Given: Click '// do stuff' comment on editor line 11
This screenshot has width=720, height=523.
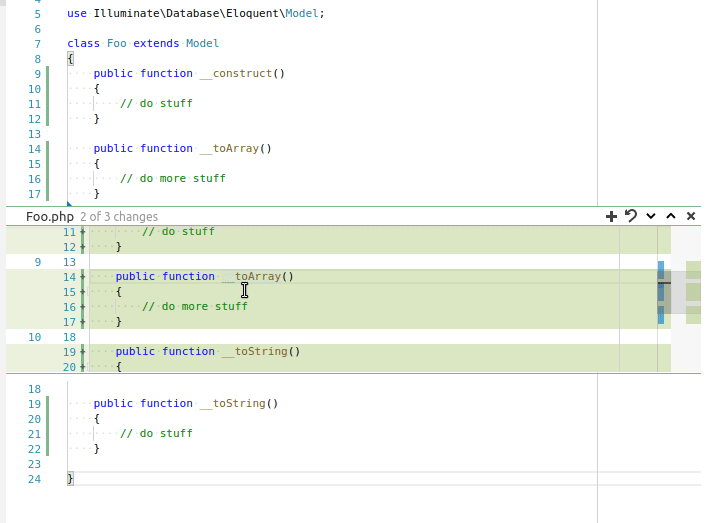Looking at the screenshot, I should click(156, 103).
